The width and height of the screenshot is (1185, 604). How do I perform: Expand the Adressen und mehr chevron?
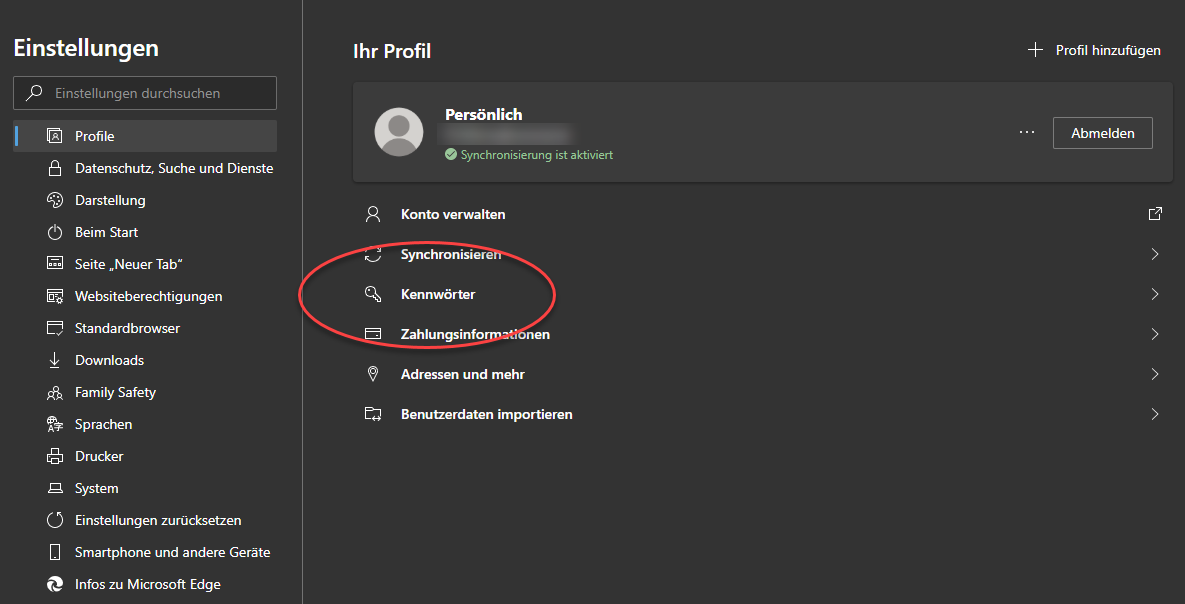tap(1155, 374)
